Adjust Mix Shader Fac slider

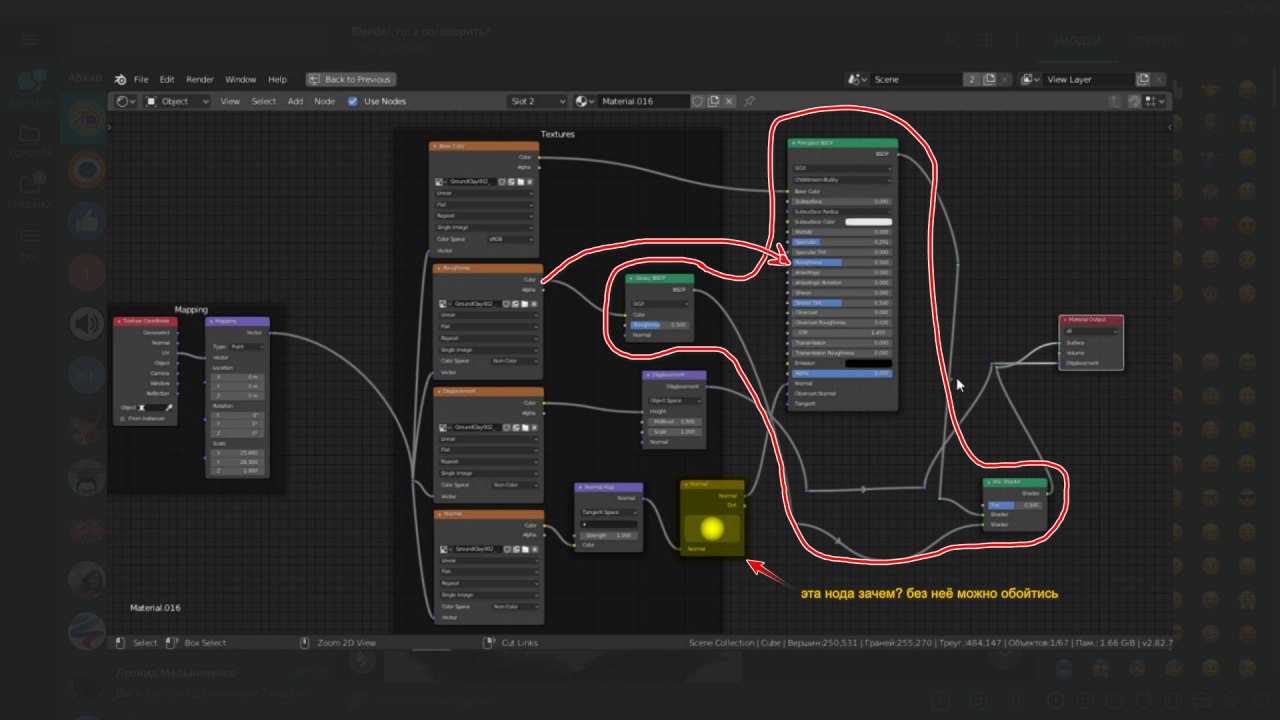[1014, 505]
